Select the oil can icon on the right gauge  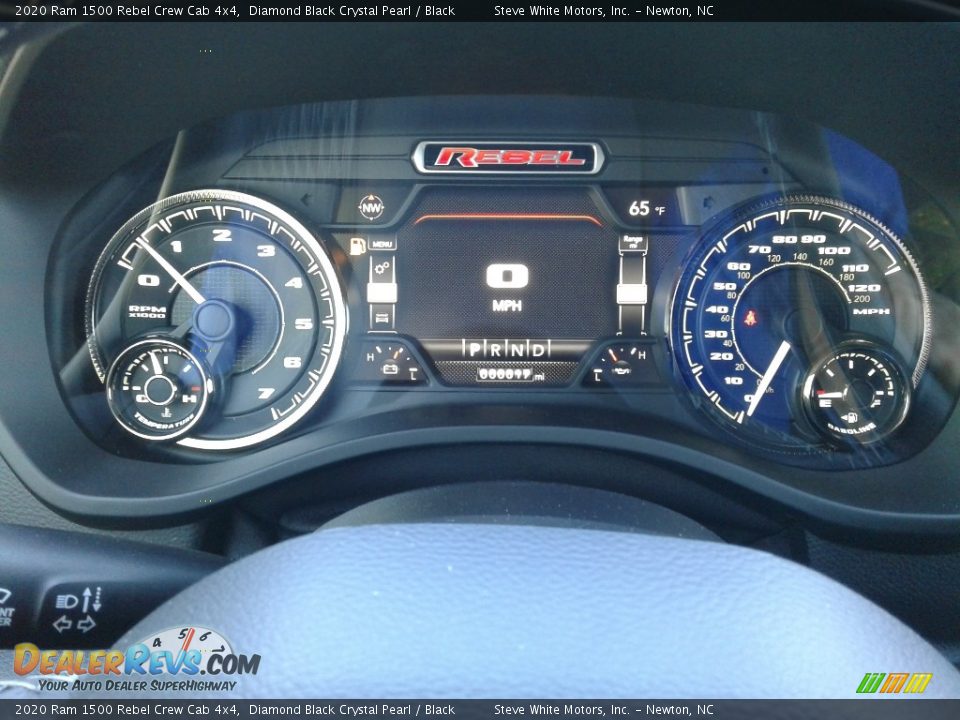(x=621, y=372)
